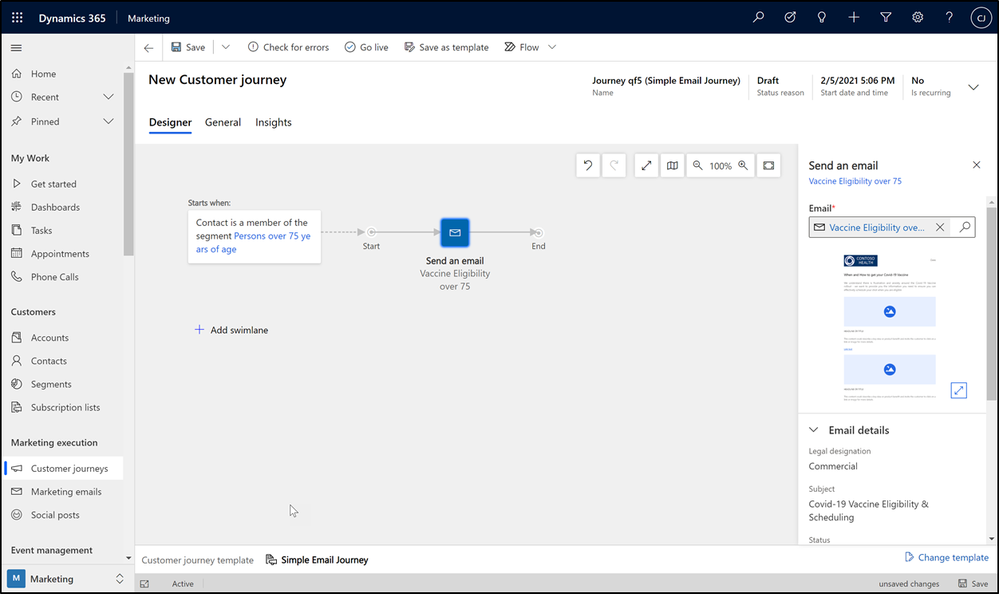The height and width of the screenshot is (594, 999).
Task: Open the help question mark icon
Action: (x=949, y=17)
